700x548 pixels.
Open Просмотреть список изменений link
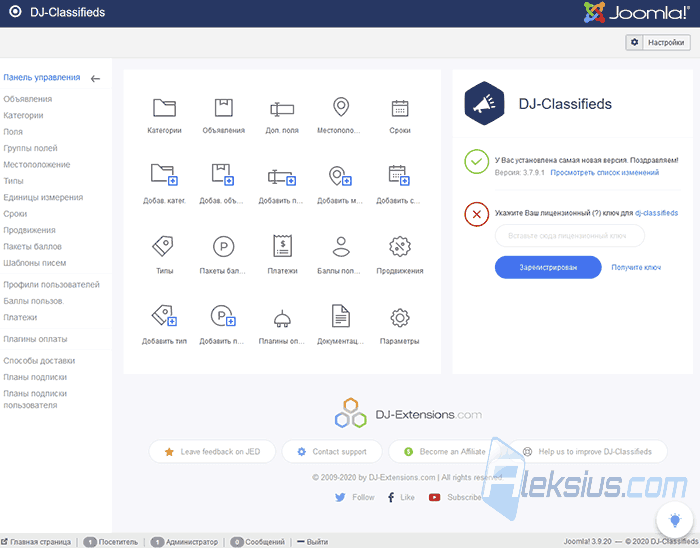604,173
